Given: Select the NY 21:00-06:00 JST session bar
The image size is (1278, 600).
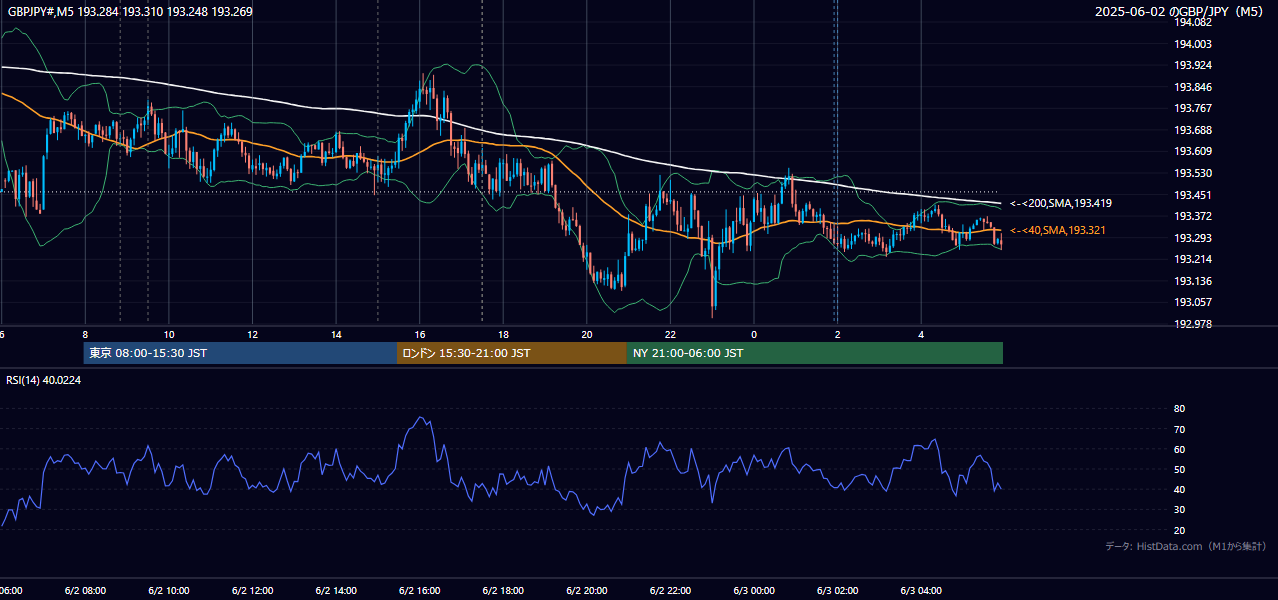Looking at the screenshot, I should (815, 353).
